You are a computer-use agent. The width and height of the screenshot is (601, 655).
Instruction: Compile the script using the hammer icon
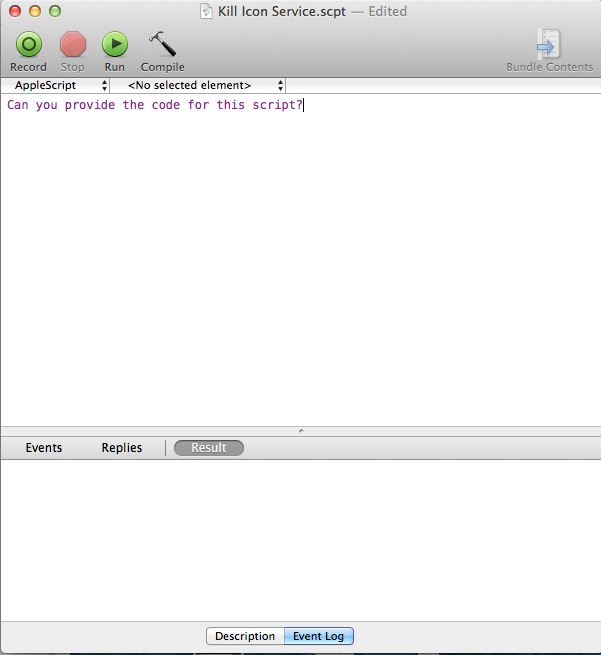pyautogui.click(x=162, y=44)
